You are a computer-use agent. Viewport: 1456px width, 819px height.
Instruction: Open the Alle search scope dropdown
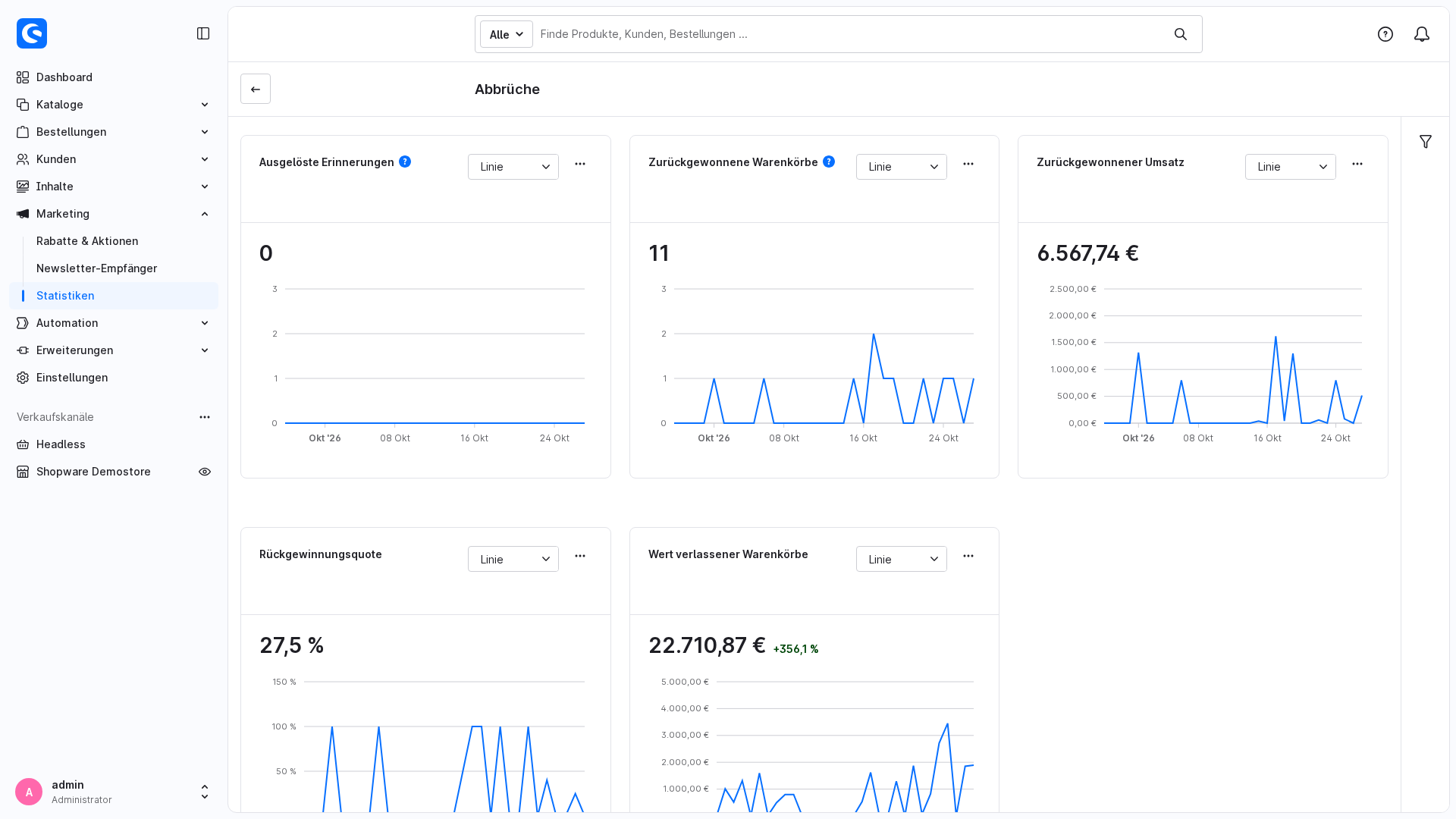[507, 34]
